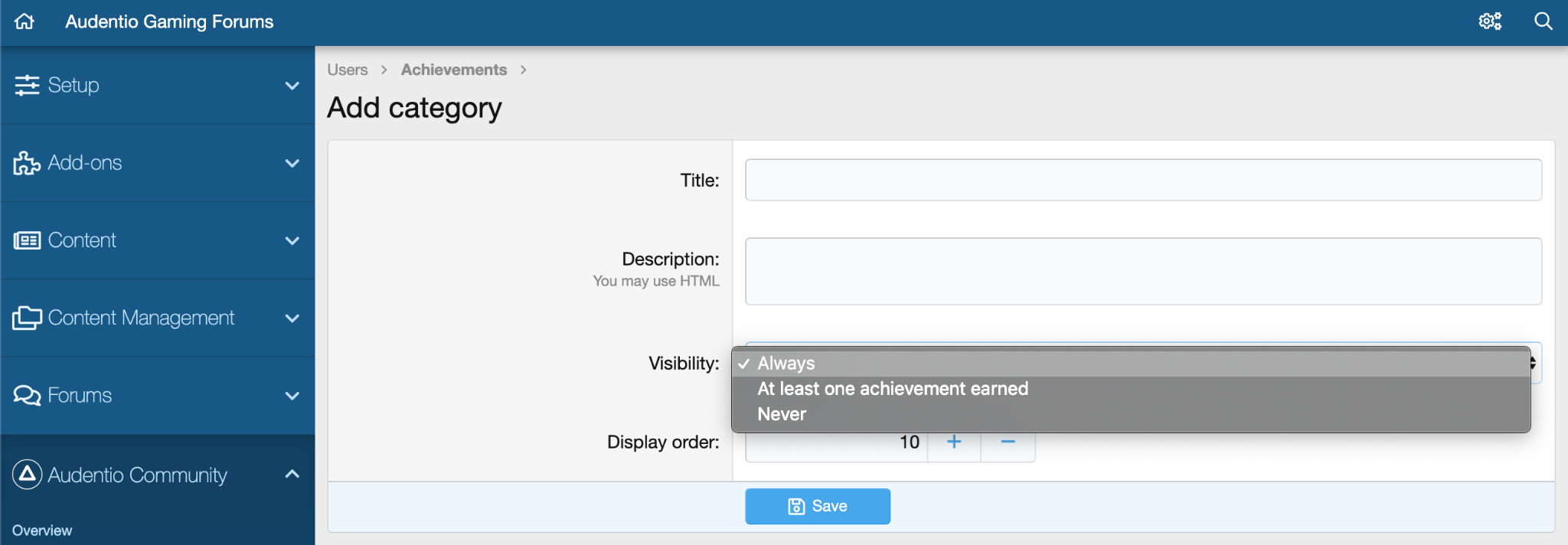Expand the Setup section chevron

[x=292, y=86]
